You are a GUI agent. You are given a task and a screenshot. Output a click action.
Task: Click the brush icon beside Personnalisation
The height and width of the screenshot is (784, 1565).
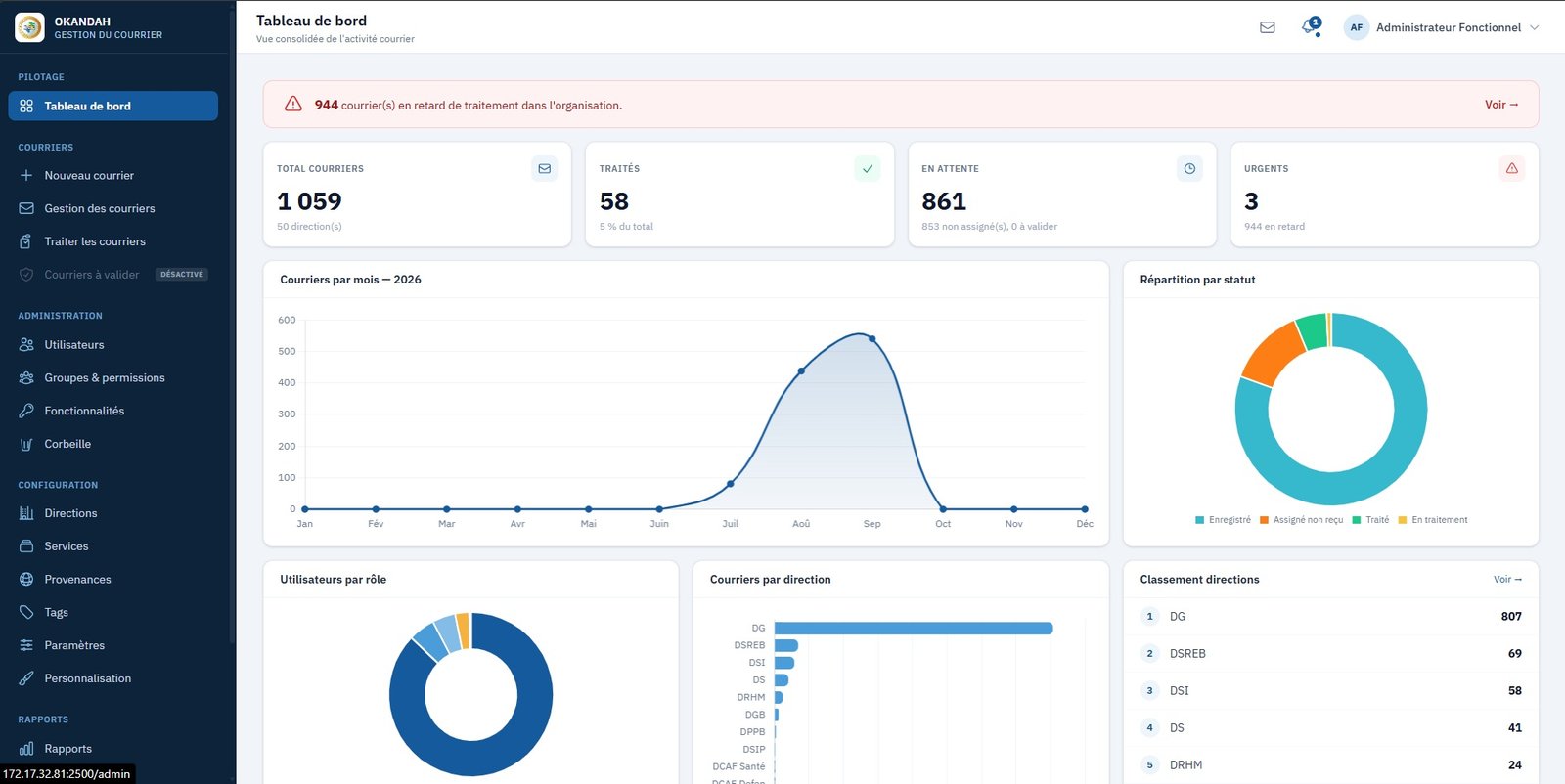tap(26, 678)
